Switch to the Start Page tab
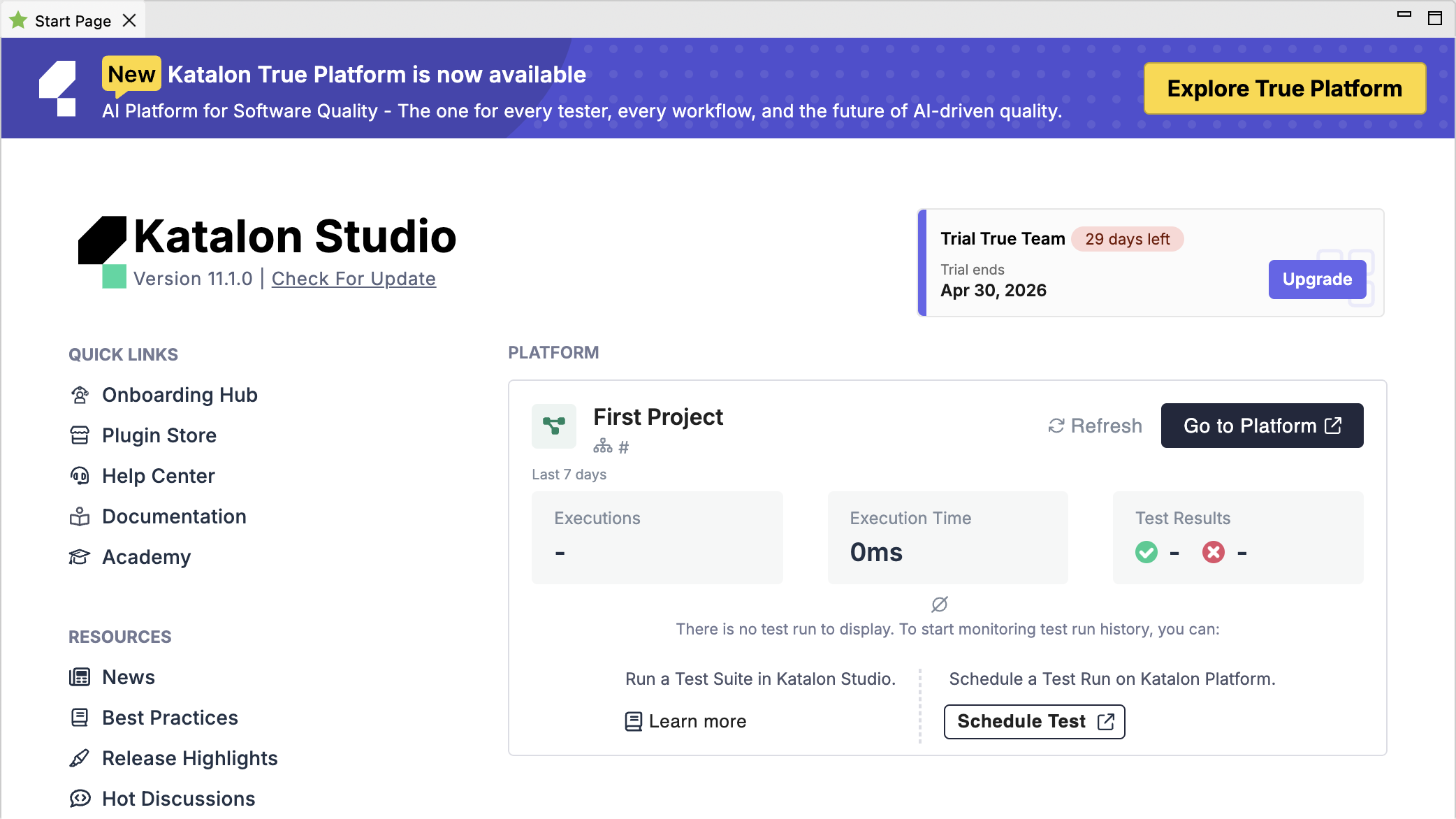 73,20
